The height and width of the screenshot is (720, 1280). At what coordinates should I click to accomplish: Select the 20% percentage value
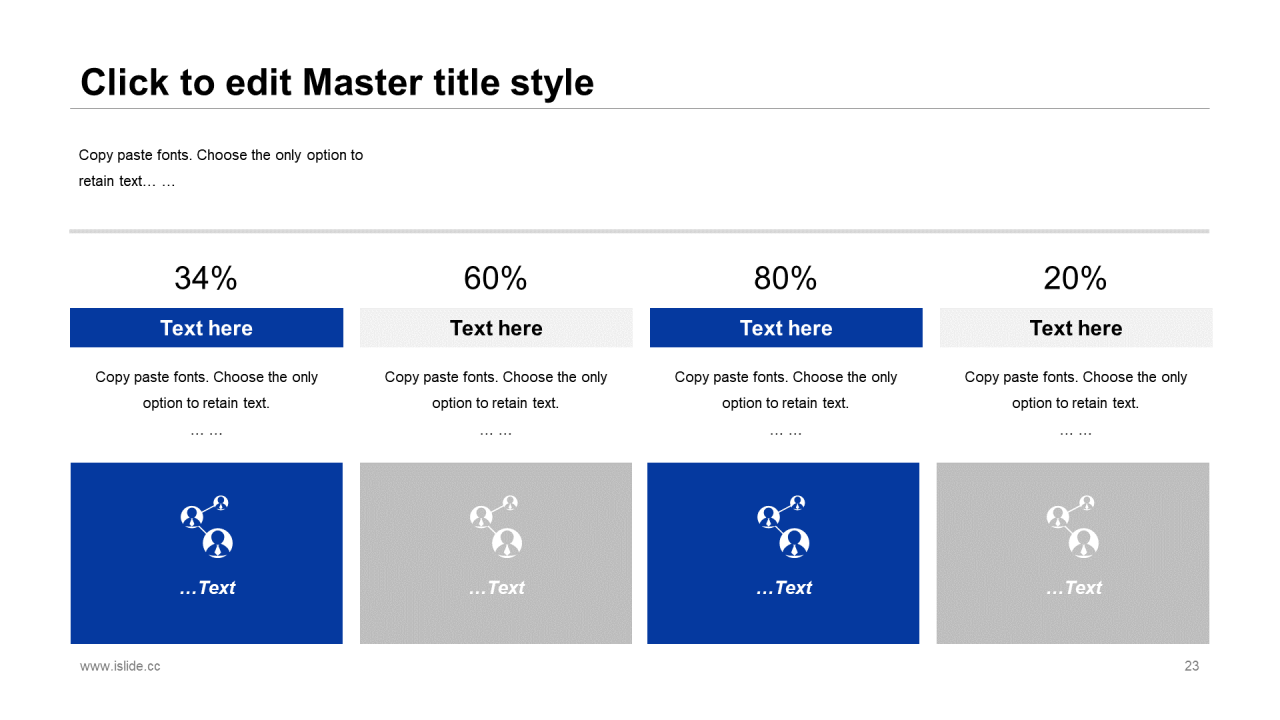[1075, 278]
